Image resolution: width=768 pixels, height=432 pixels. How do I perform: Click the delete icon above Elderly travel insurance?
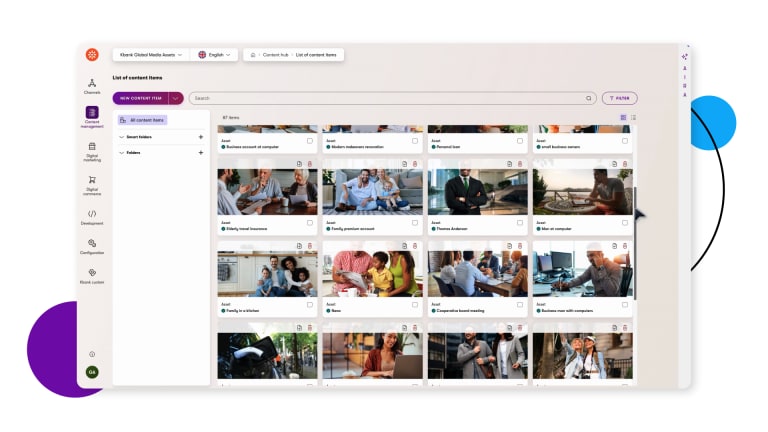pyautogui.click(x=309, y=163)
